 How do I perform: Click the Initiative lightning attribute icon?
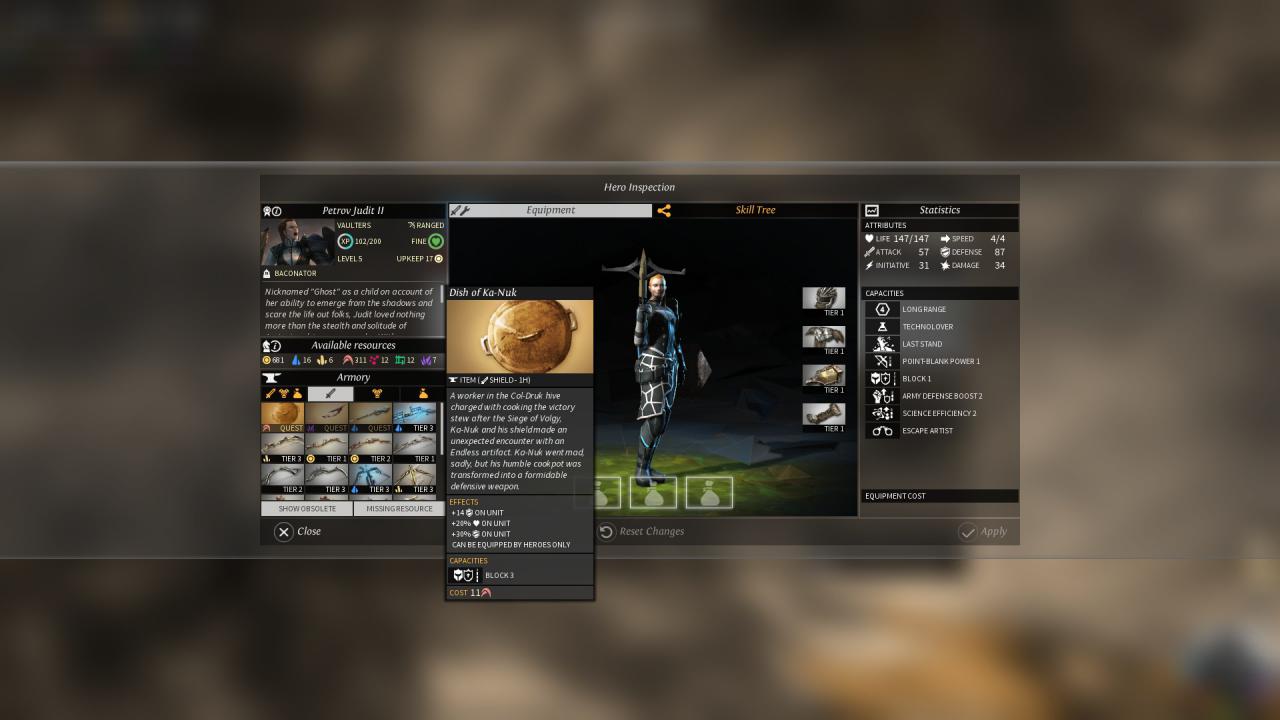coord(870,265)
